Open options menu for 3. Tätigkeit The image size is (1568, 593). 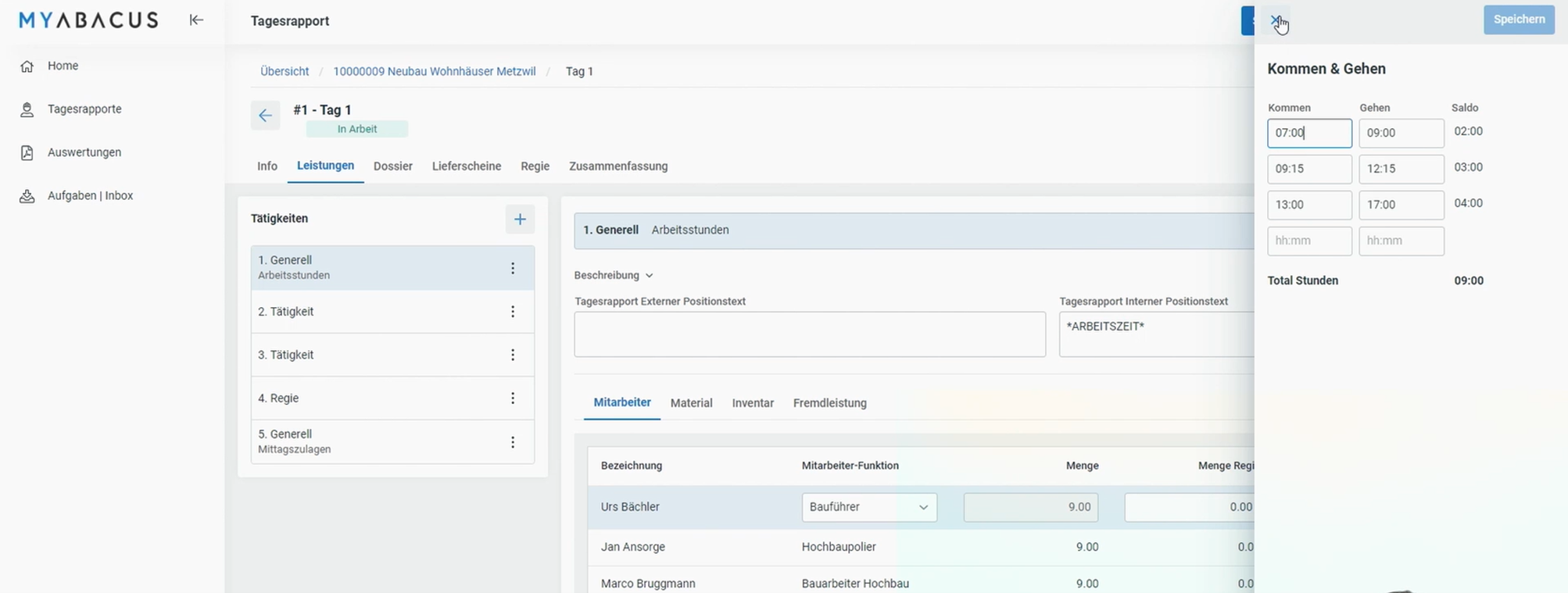point(513,355)
